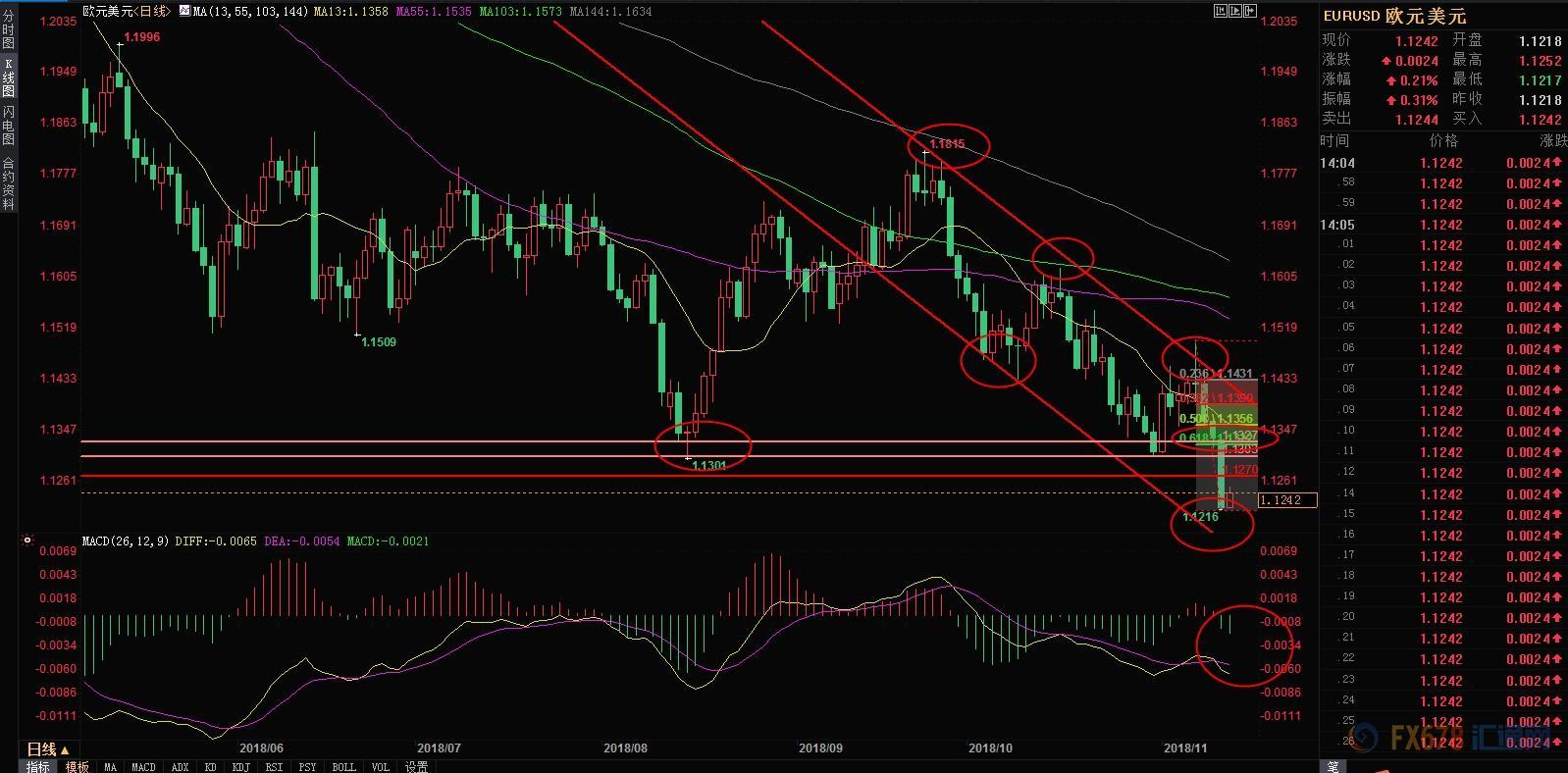Click the 涨跌 0.0024 change value
The height and width of the screenshot is (773, 1568).
1411,61
